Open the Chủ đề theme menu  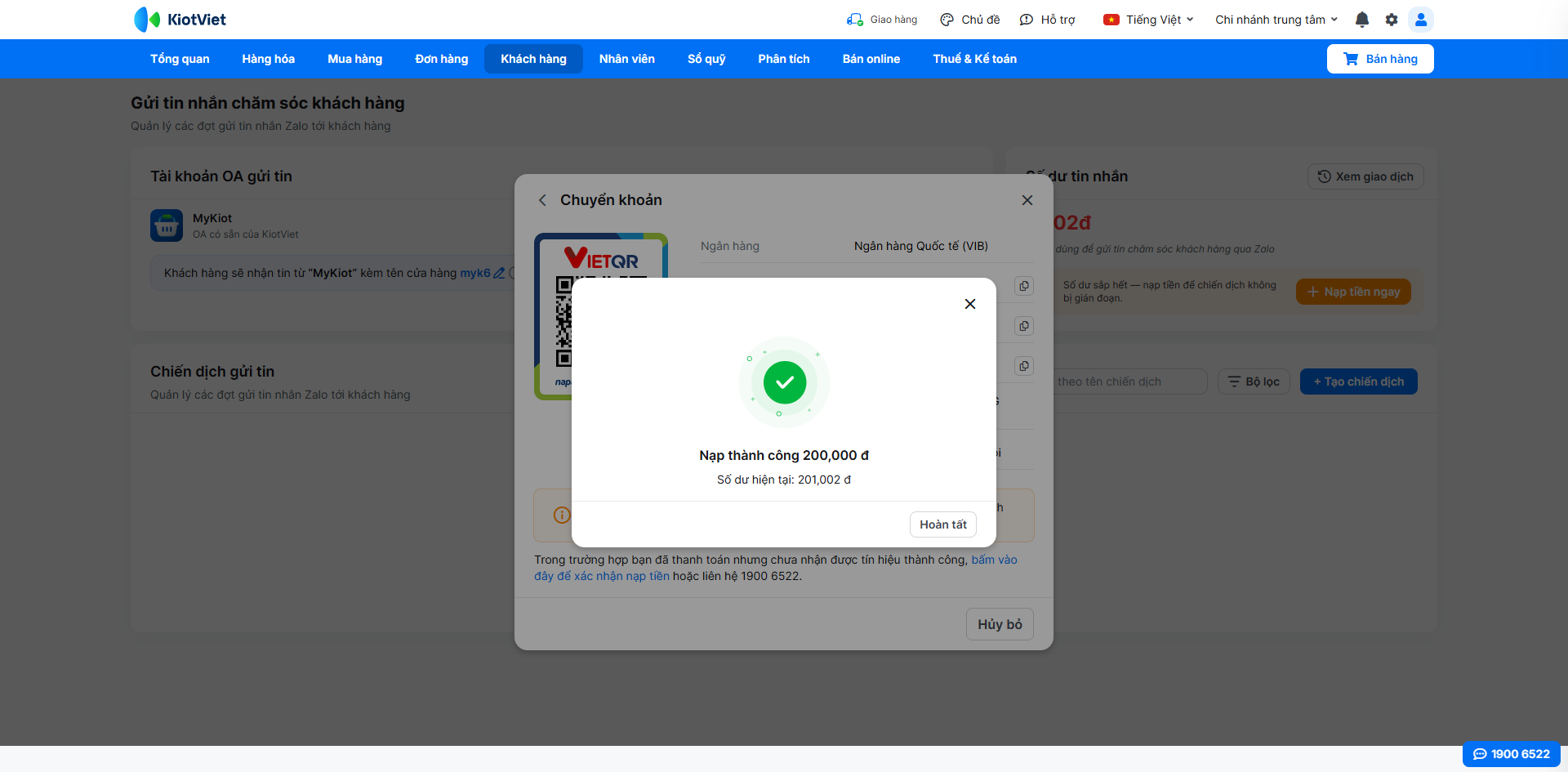970,20
